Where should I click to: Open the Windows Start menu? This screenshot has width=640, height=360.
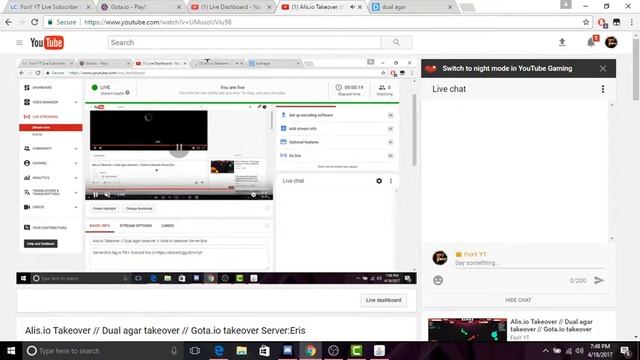[11, 351]
